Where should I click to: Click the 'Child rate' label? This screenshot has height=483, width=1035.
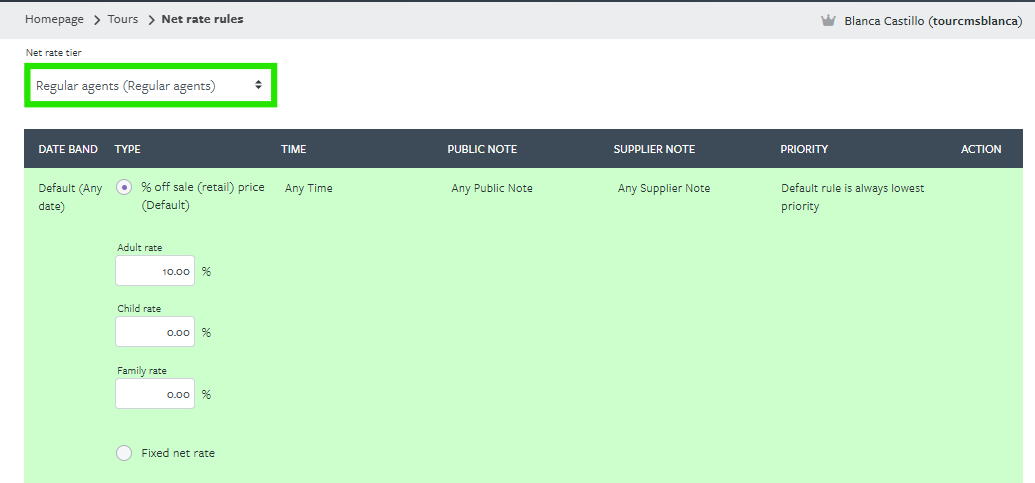pos(139,308)
